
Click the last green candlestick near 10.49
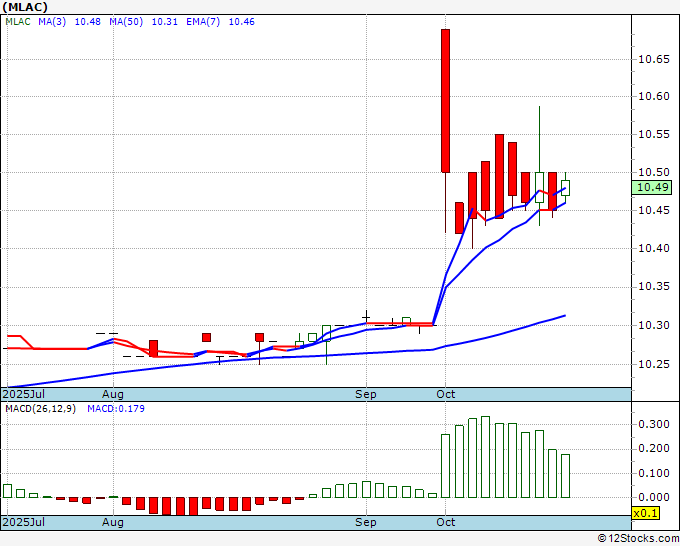point(565,188)
